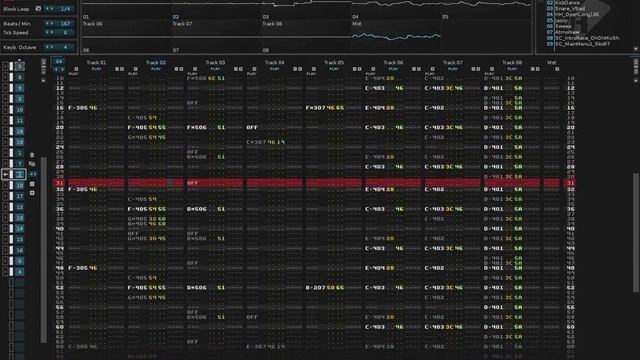
Task: Toggle the Mst track mute square
Action: pyautogui.click(x=557, y=69)
